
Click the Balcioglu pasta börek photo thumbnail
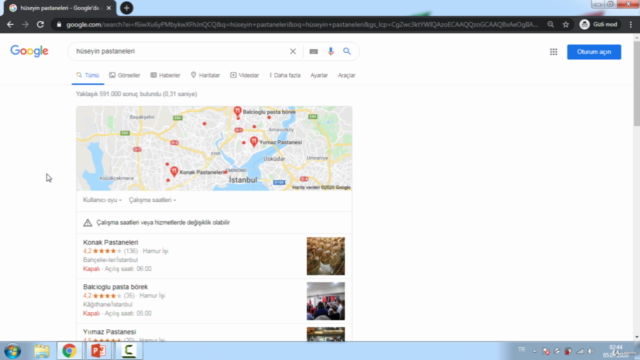pyautogui.click(x=326, y=301)
